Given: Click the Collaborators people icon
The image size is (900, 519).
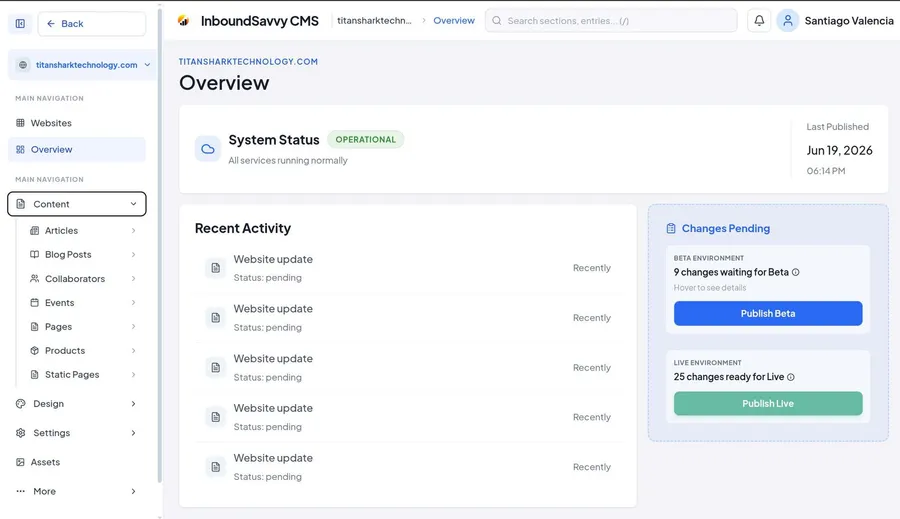Looking at the screenshot, I should point(34,278).
